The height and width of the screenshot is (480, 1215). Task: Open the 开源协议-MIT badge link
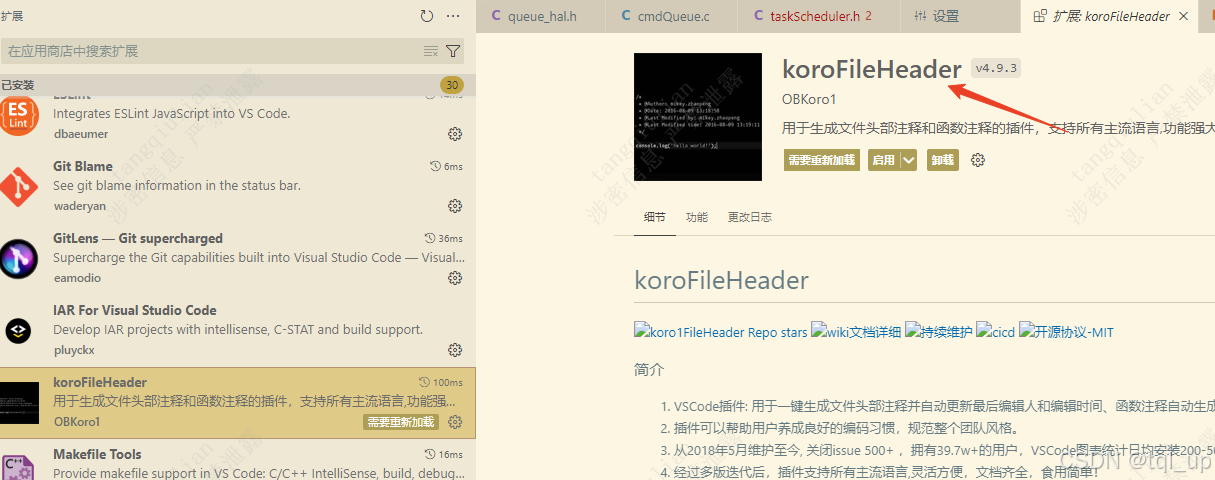click(x=1066, y=332)
